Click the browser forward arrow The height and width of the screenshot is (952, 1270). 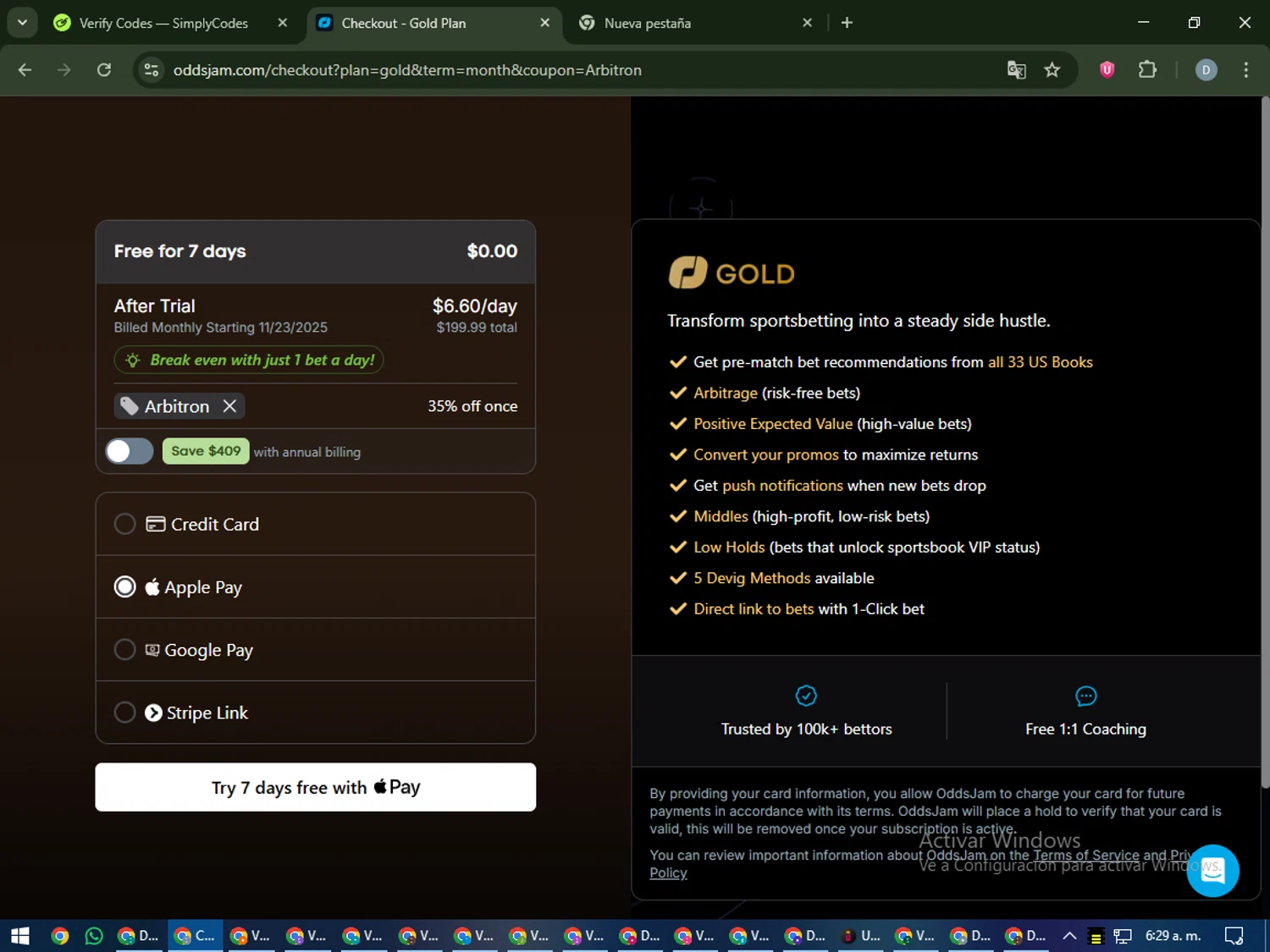click(64, 70)
